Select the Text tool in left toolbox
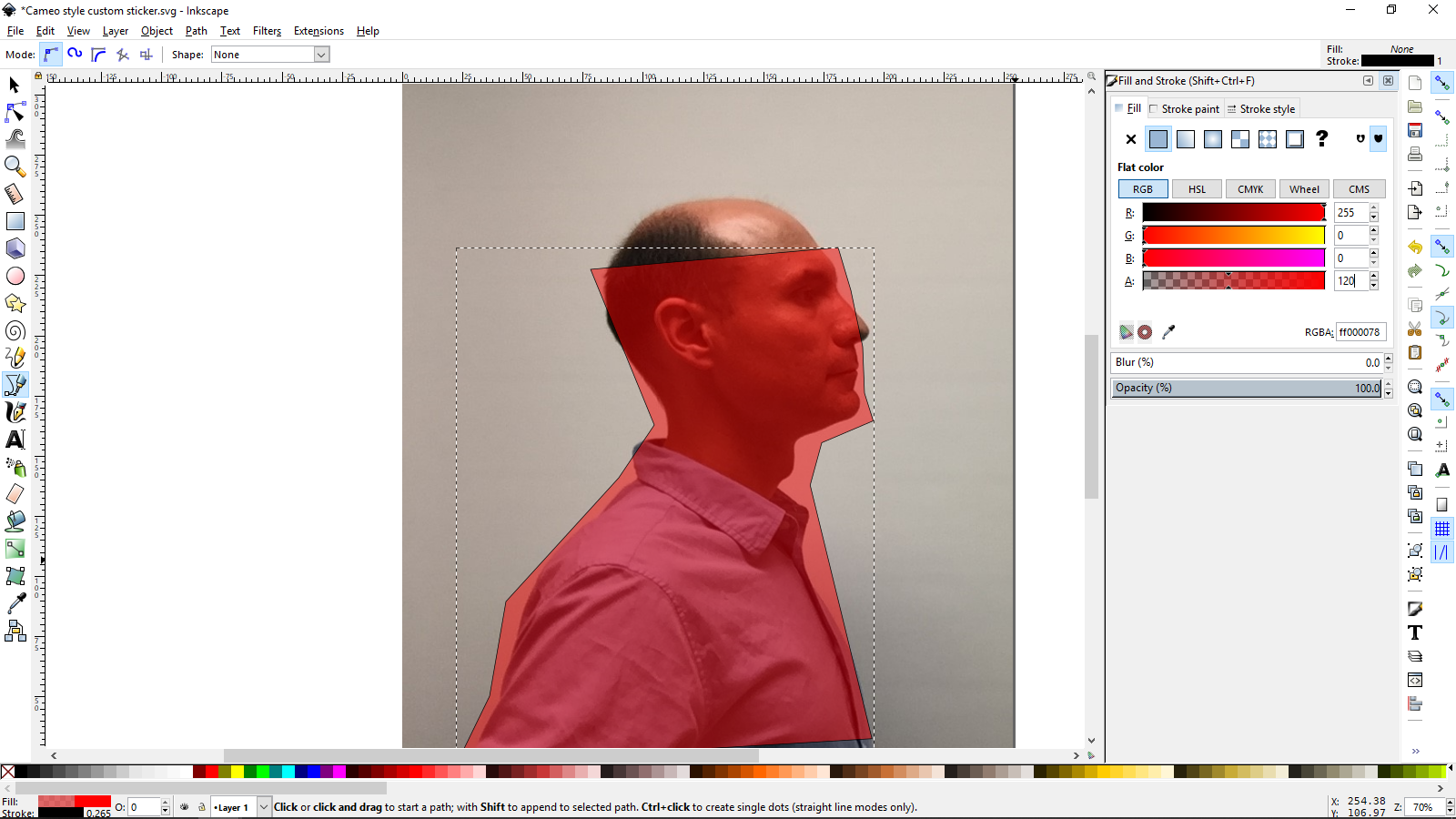The height and width of the screenshot is (819, 1456). point(15,440)
